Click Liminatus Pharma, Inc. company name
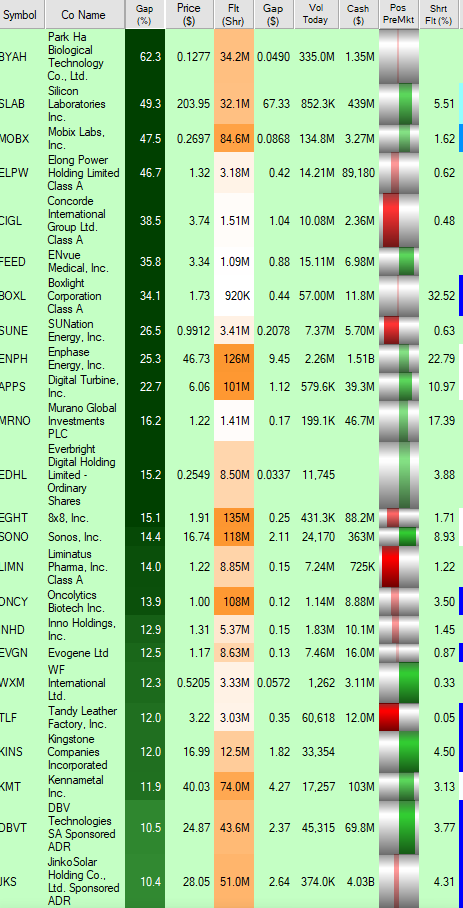 coord(78,567)
